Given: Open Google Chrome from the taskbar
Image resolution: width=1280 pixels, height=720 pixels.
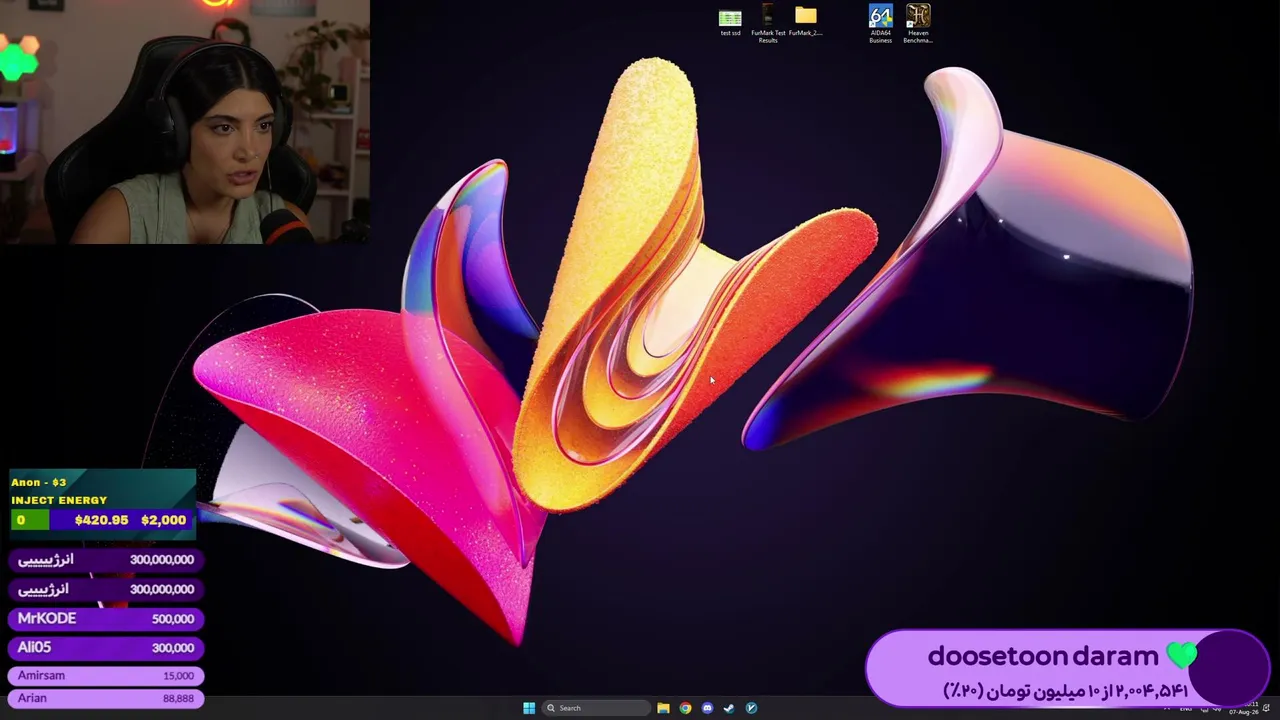Looking at the screenshot, I should click(685, 708).
